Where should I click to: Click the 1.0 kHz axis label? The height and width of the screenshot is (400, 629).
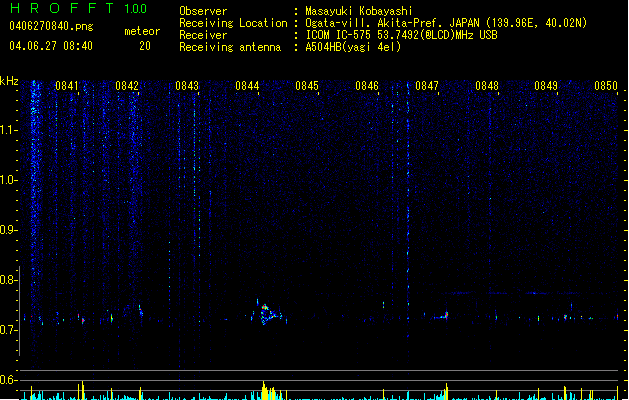click(x=8, y=180)
